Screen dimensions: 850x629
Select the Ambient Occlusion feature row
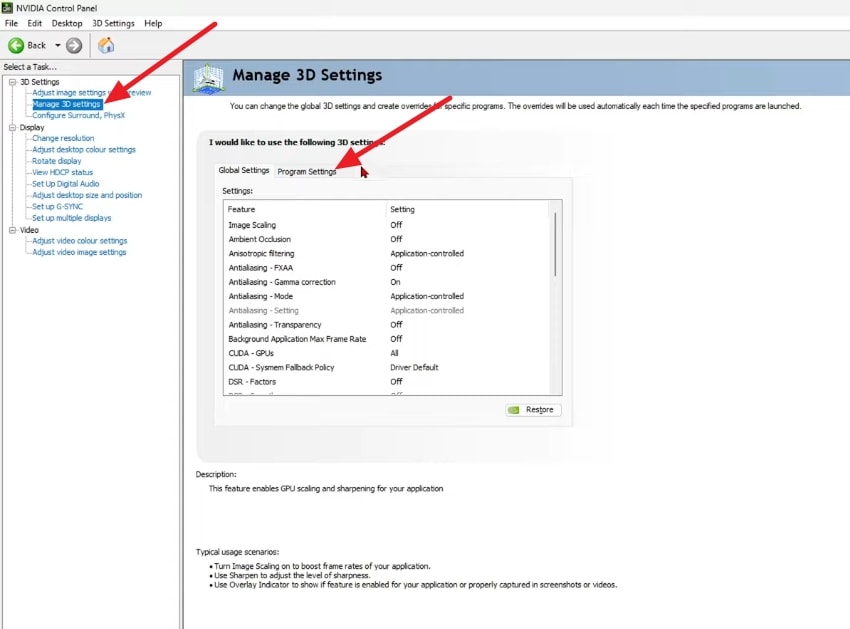387,239
